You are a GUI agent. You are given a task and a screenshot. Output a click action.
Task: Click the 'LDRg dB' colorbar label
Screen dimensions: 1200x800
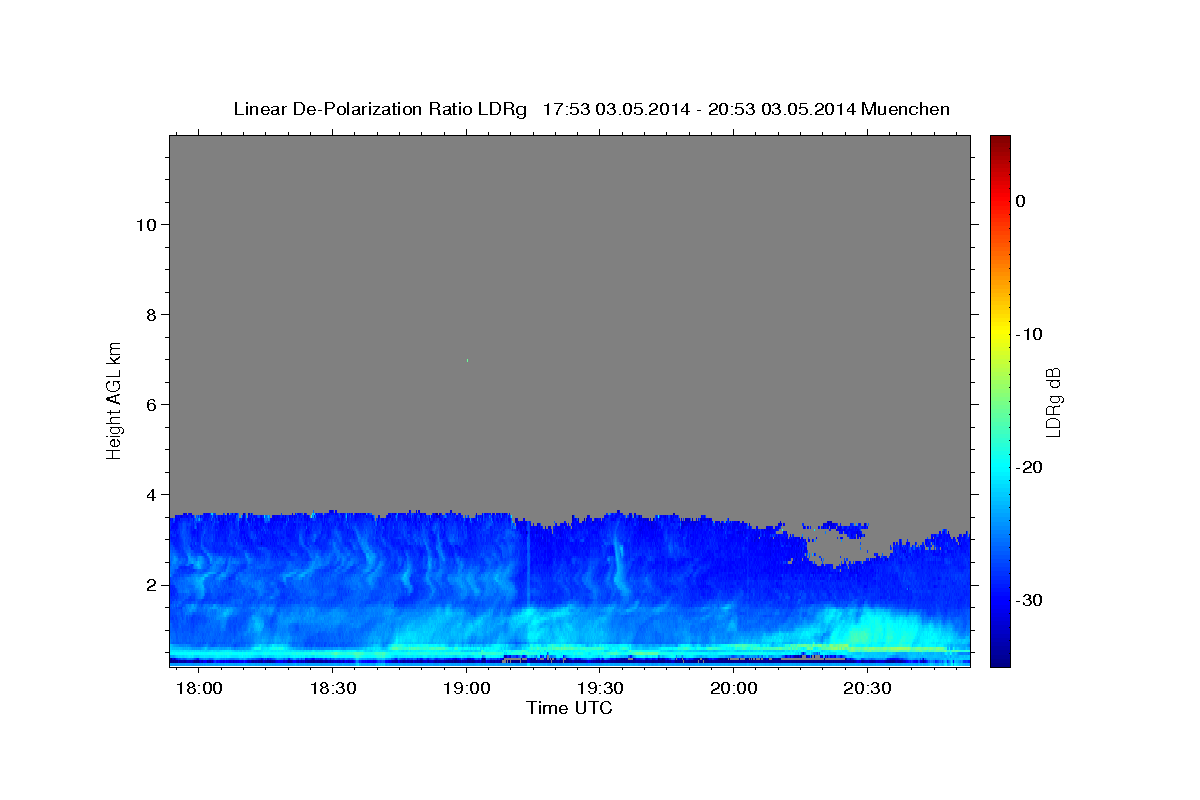point(1053,402)
